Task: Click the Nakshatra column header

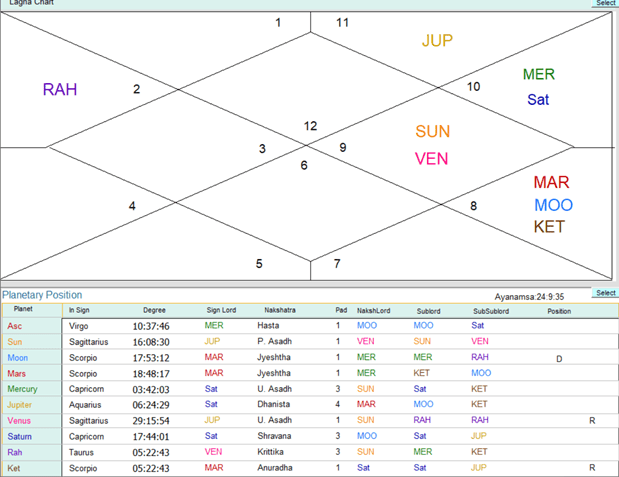Action: (x=280, y=310)
